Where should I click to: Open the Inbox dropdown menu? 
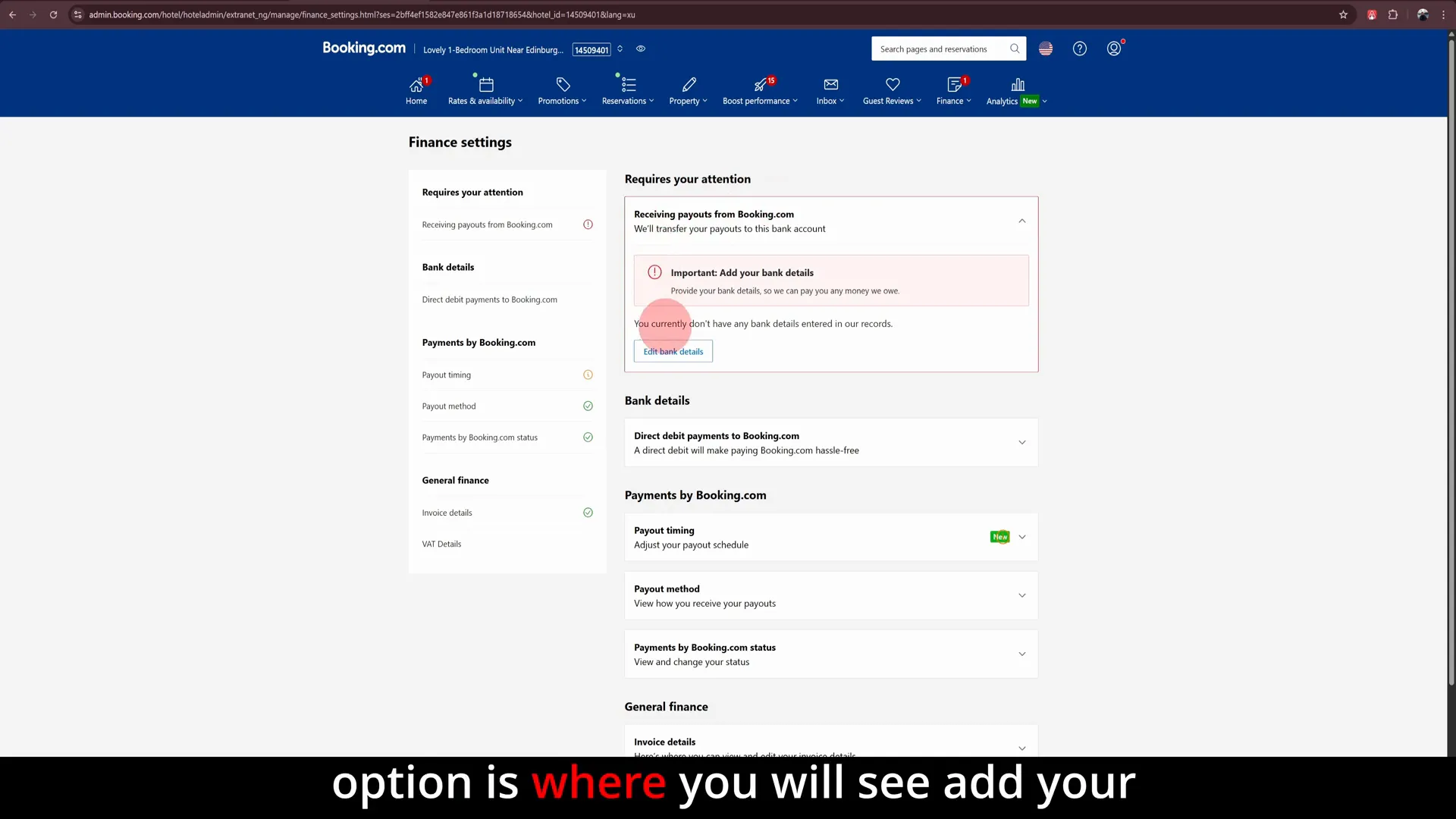[830, 101]
